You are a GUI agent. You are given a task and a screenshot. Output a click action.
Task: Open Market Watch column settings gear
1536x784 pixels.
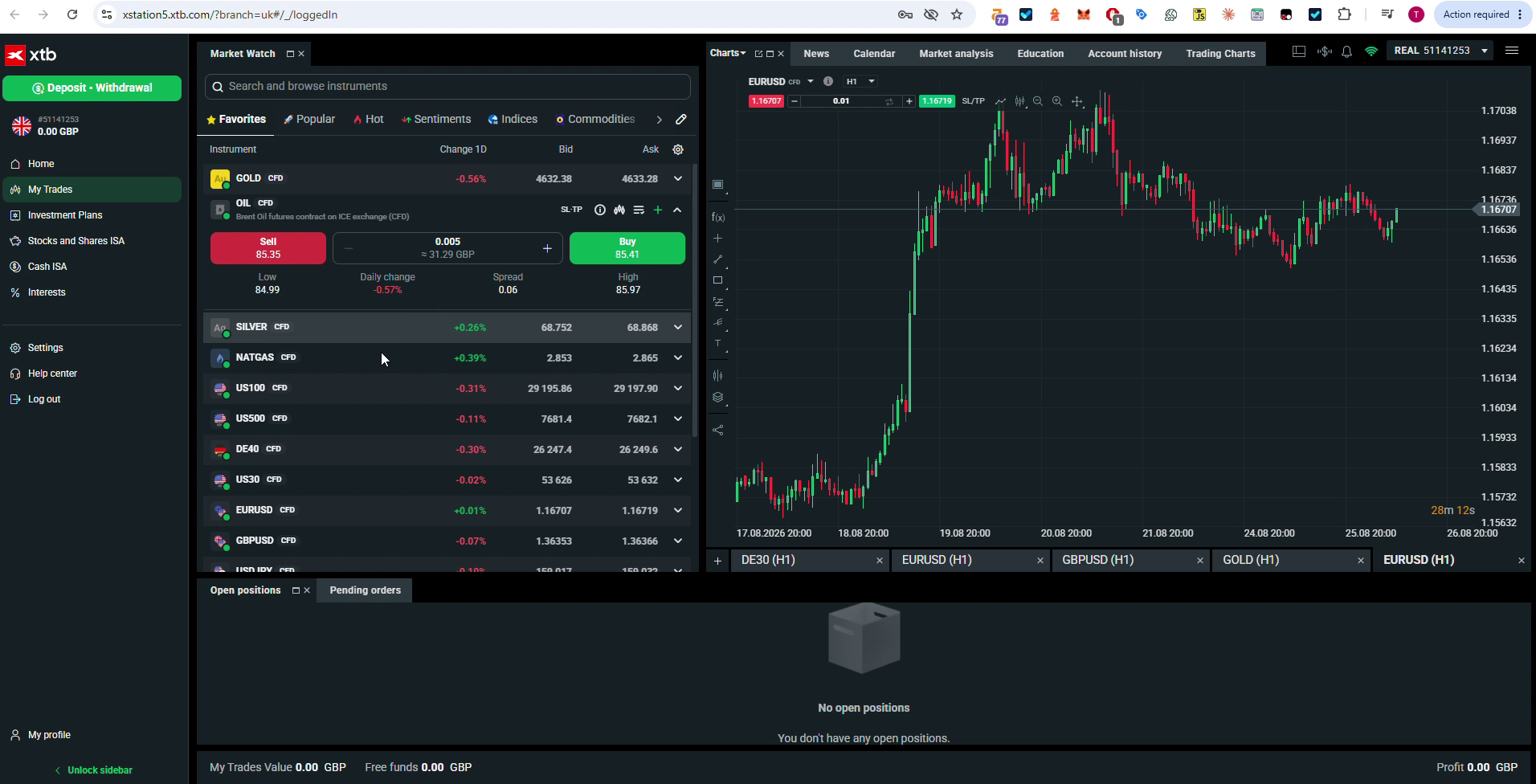click(678, 149)
